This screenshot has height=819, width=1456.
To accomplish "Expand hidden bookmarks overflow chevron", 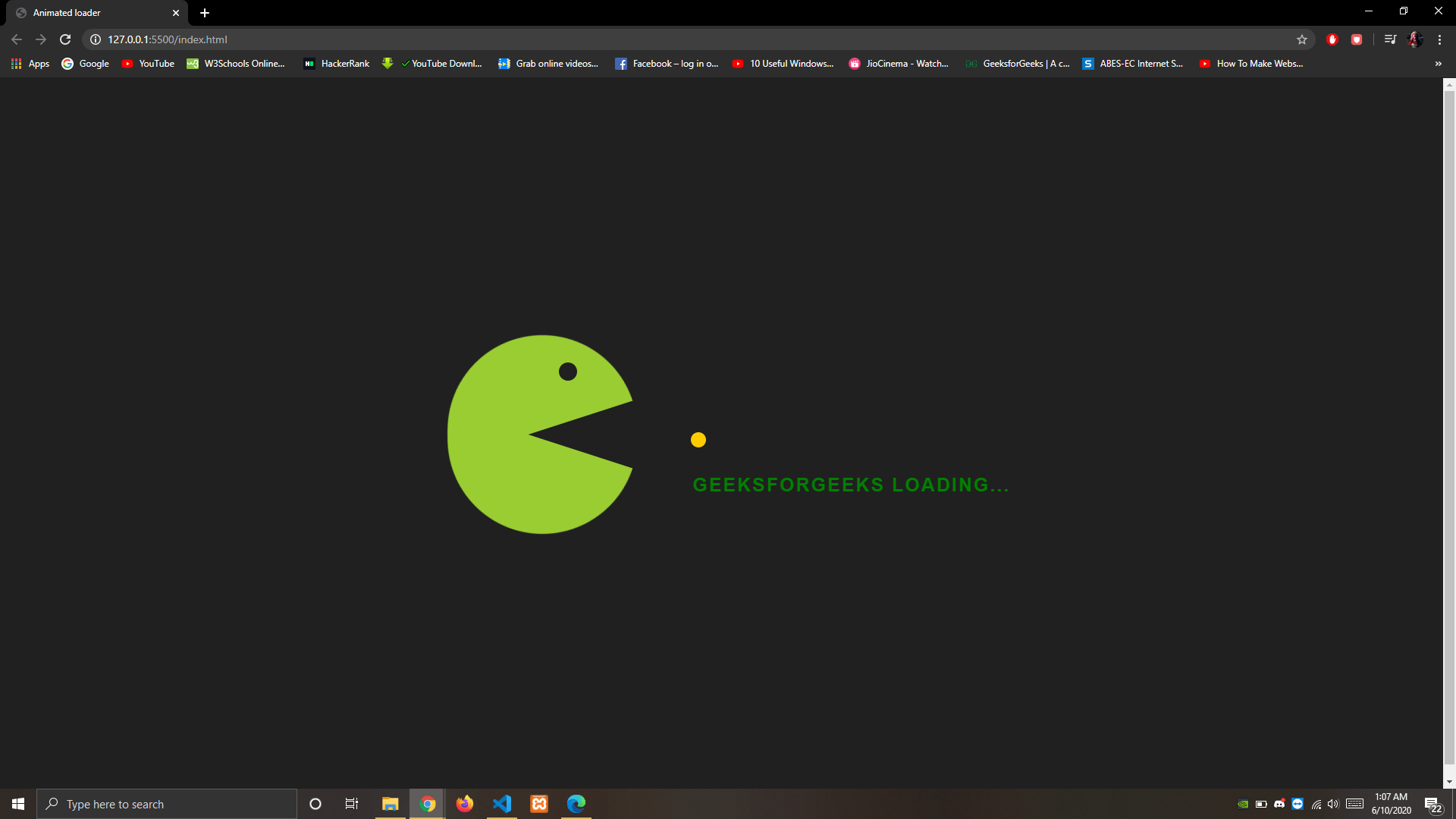I will tap(1439, 64).
